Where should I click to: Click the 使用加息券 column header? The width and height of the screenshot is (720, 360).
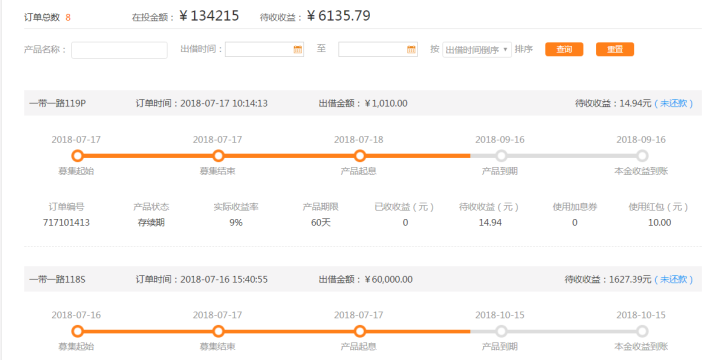[575, 207]
